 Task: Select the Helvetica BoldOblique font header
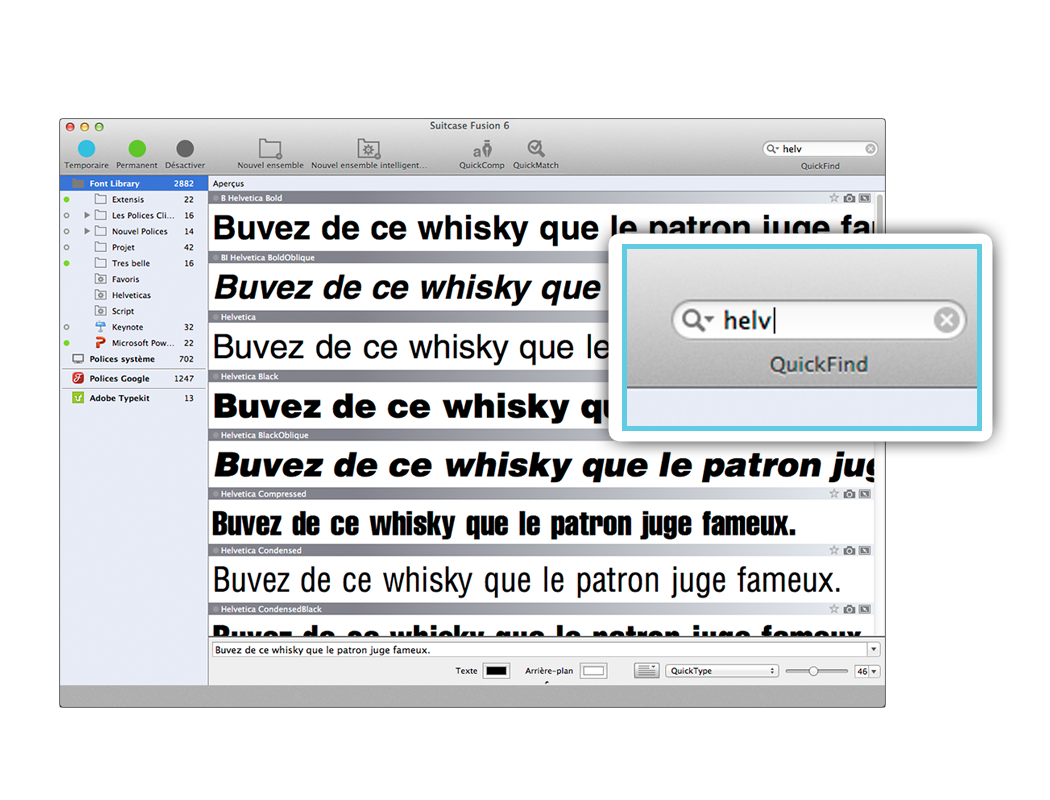click(x=408, y=257)
